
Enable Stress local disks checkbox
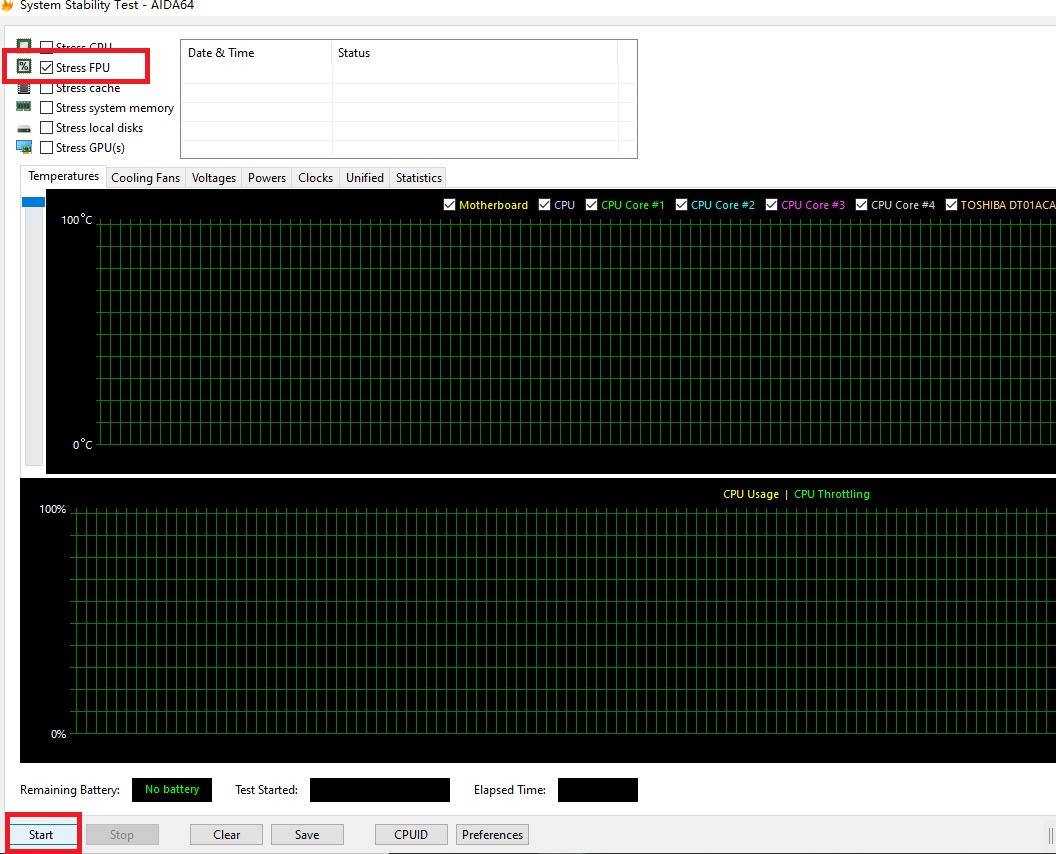pos(46,127)
